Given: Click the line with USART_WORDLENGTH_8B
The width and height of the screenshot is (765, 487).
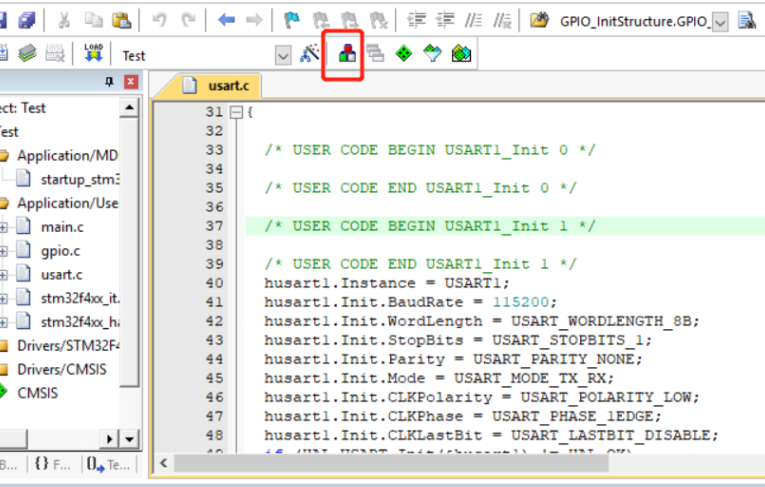Looking at the screenshot, I should tap(482, 322).
